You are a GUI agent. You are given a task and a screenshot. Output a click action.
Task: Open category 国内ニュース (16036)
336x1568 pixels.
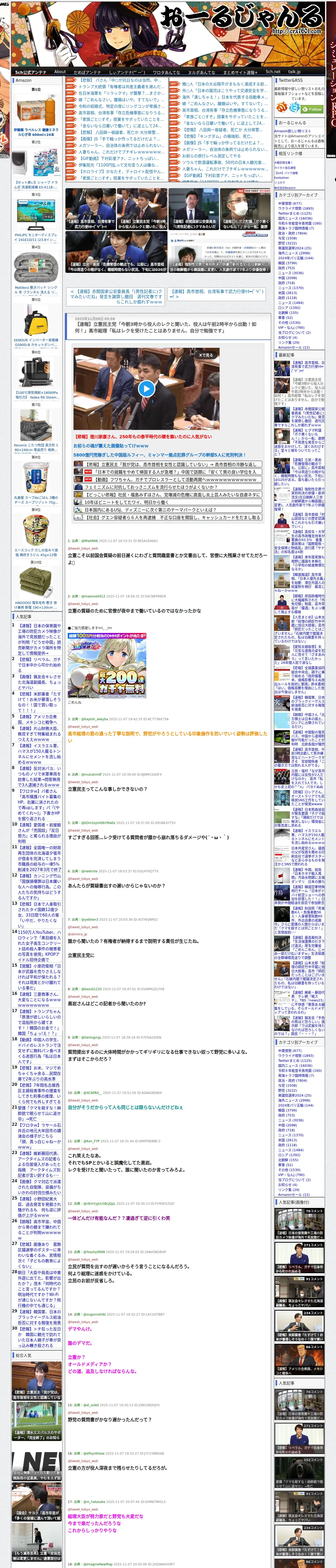click(x=295, y=218)
